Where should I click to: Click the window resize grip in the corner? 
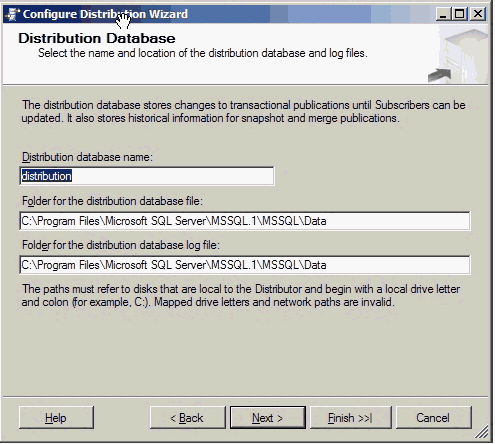482,431
